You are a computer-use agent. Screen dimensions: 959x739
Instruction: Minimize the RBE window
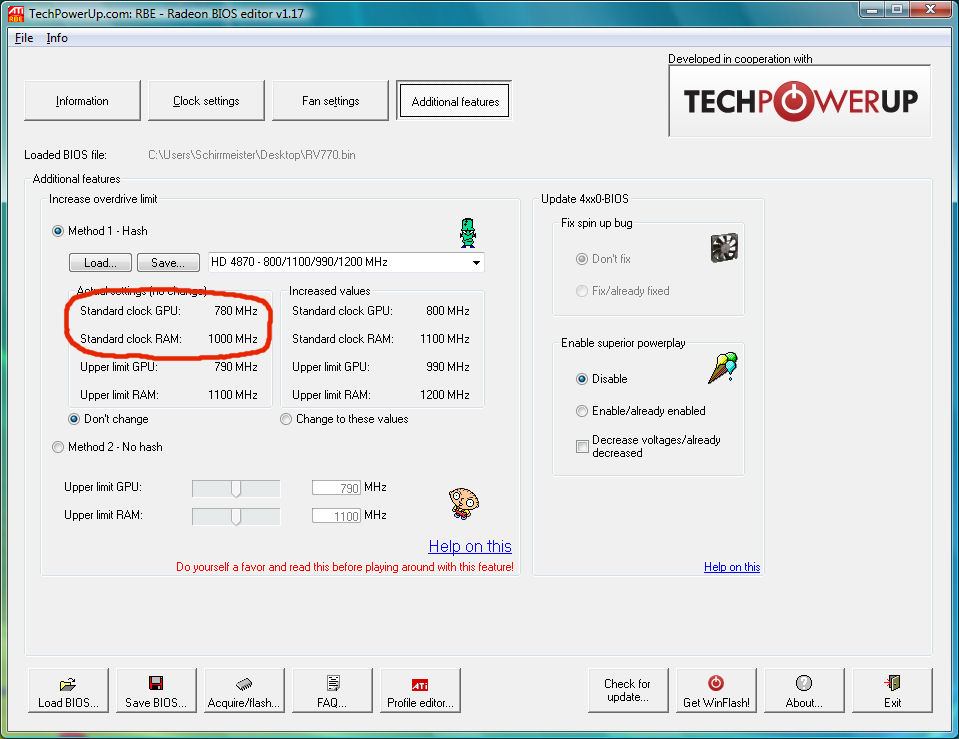(872, 10)
